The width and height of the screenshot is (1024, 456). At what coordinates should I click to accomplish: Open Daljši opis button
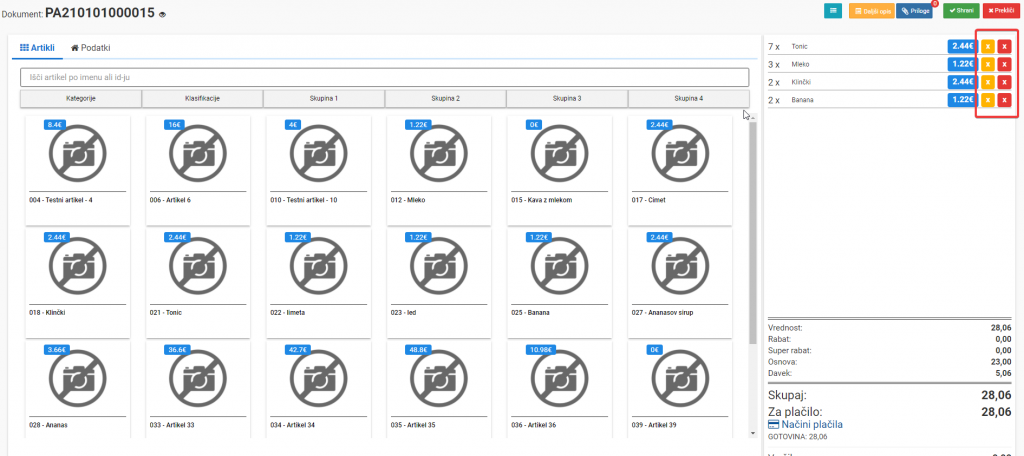point(871,10)
